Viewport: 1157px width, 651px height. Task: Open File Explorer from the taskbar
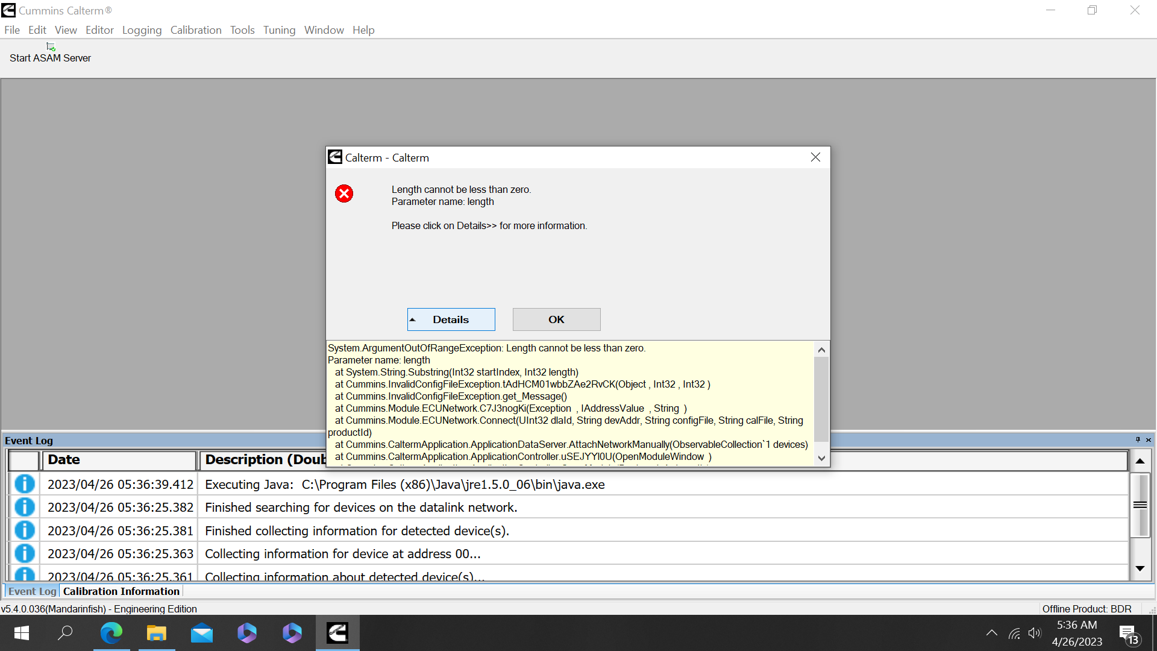[x=156, y=633]
